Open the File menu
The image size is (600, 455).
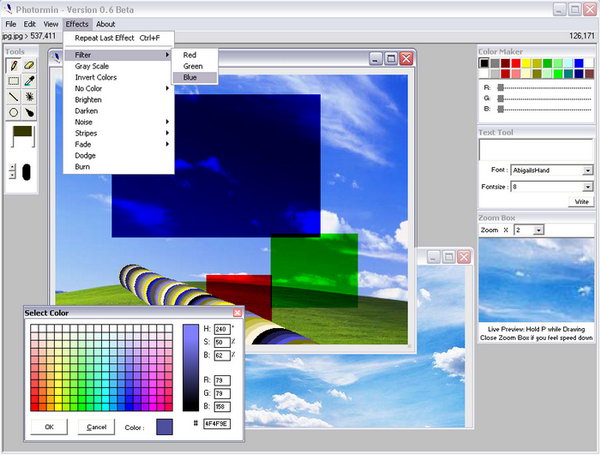click(x=11, y=24)
